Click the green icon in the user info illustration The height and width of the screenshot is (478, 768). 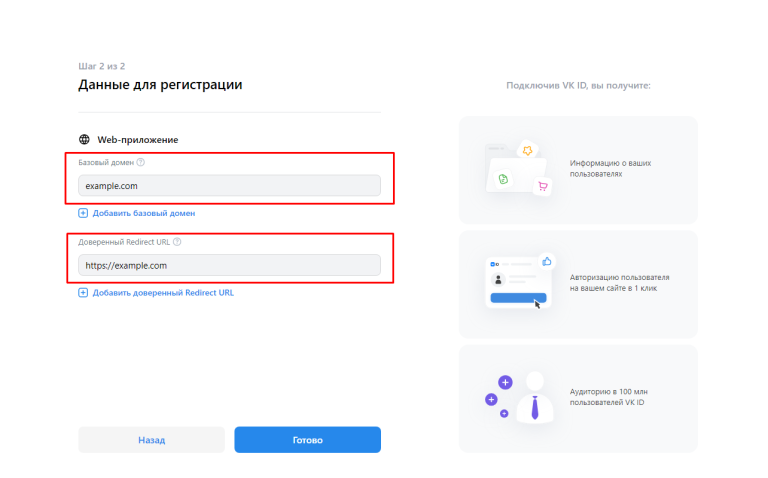[x=506, y=178]
